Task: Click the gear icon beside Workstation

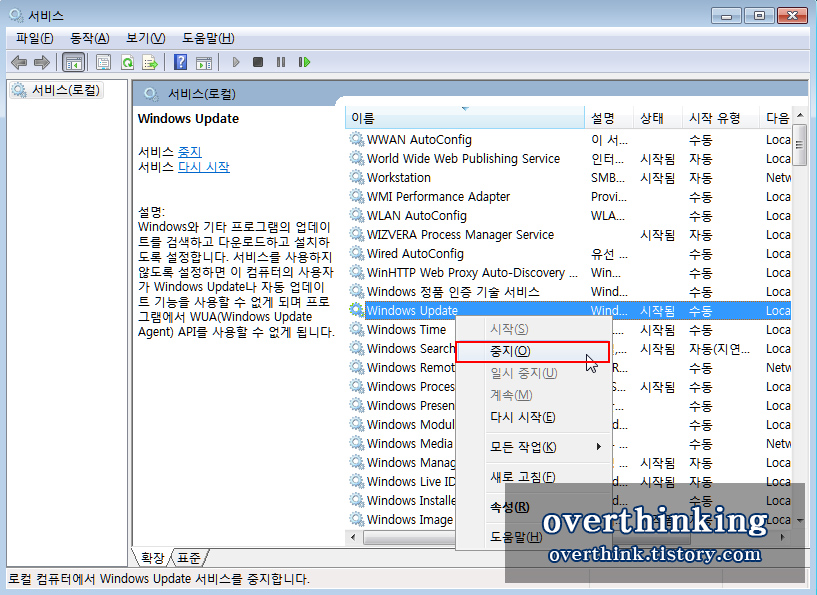Action: point(356,177)
